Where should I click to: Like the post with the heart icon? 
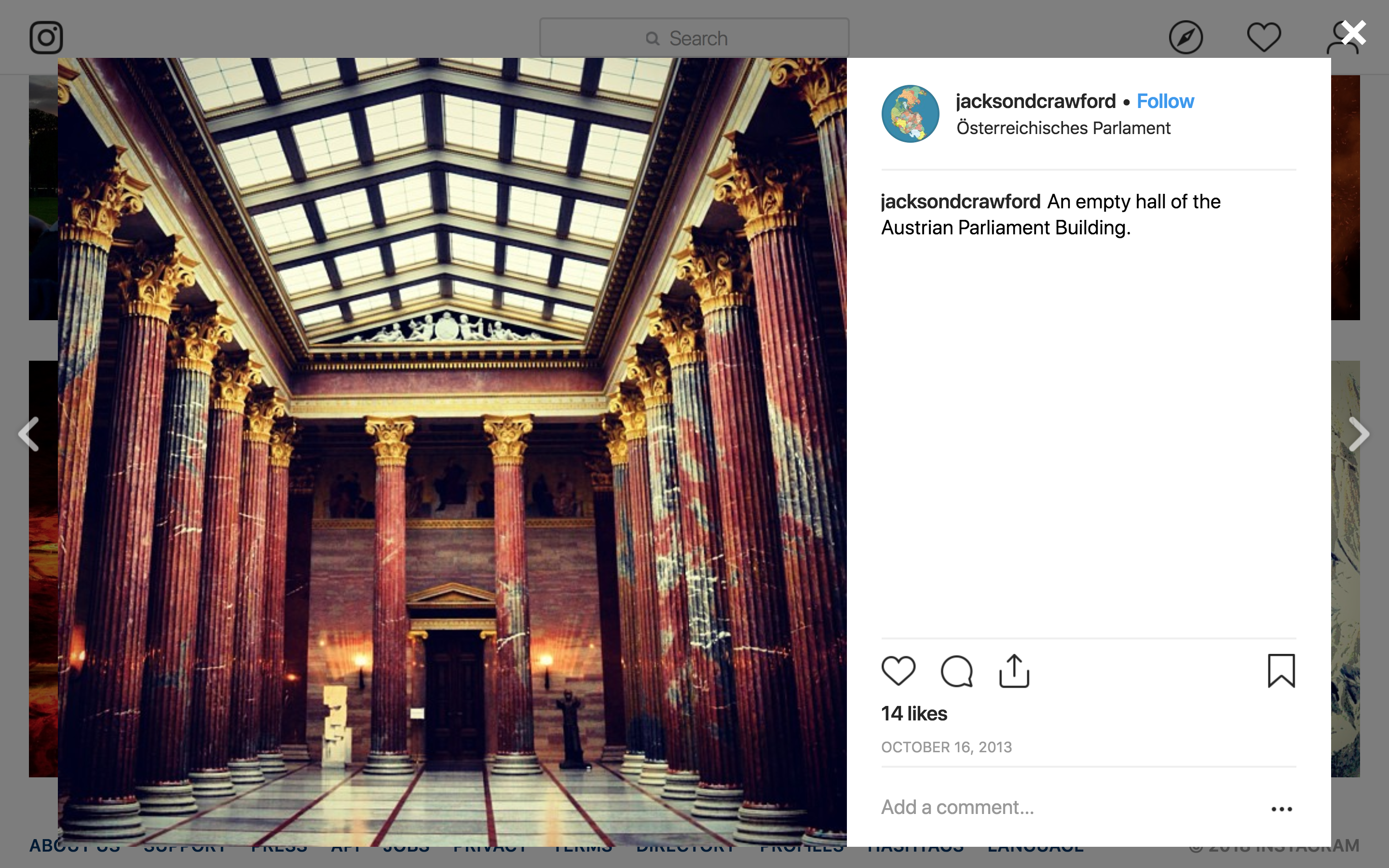tap(898, 670)
